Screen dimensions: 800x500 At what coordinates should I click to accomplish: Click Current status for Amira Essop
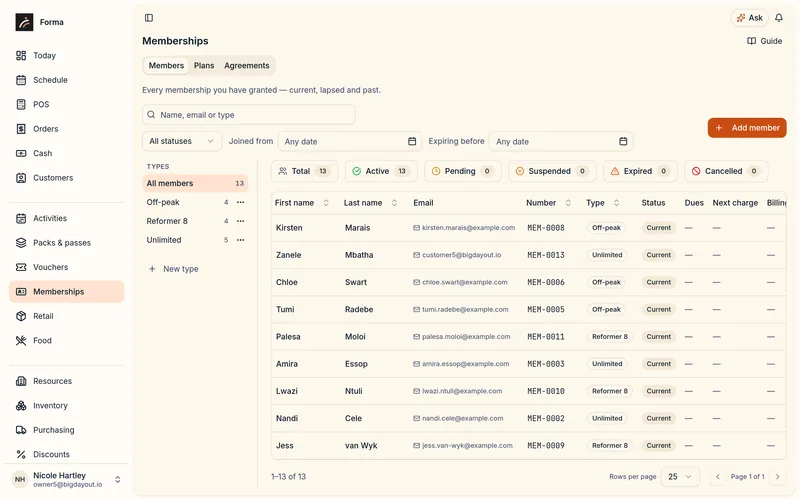pos(659,364)
